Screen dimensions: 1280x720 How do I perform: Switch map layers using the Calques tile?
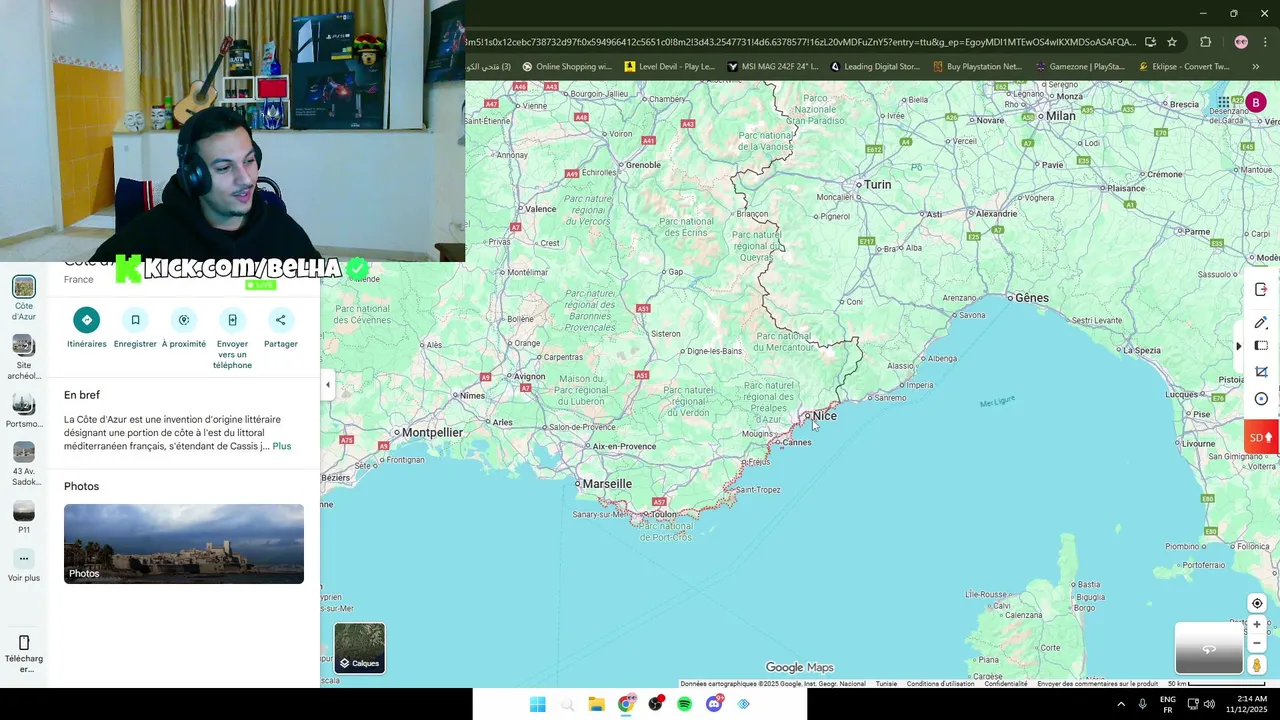[x=359, y=648]
